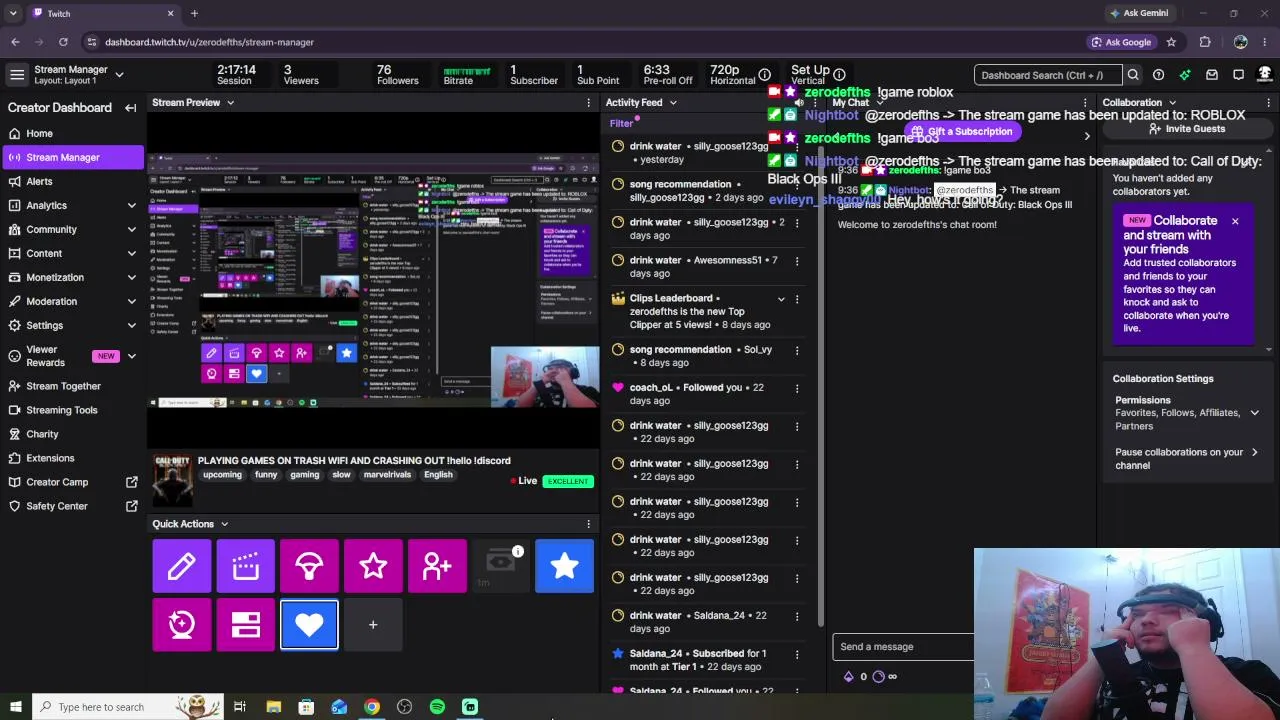Image resolution: width=1280 pixels, height=720 pixels.
Task: Open the Edit Stream Info quick action (pencil)
Action: click(x=182, y=566)
